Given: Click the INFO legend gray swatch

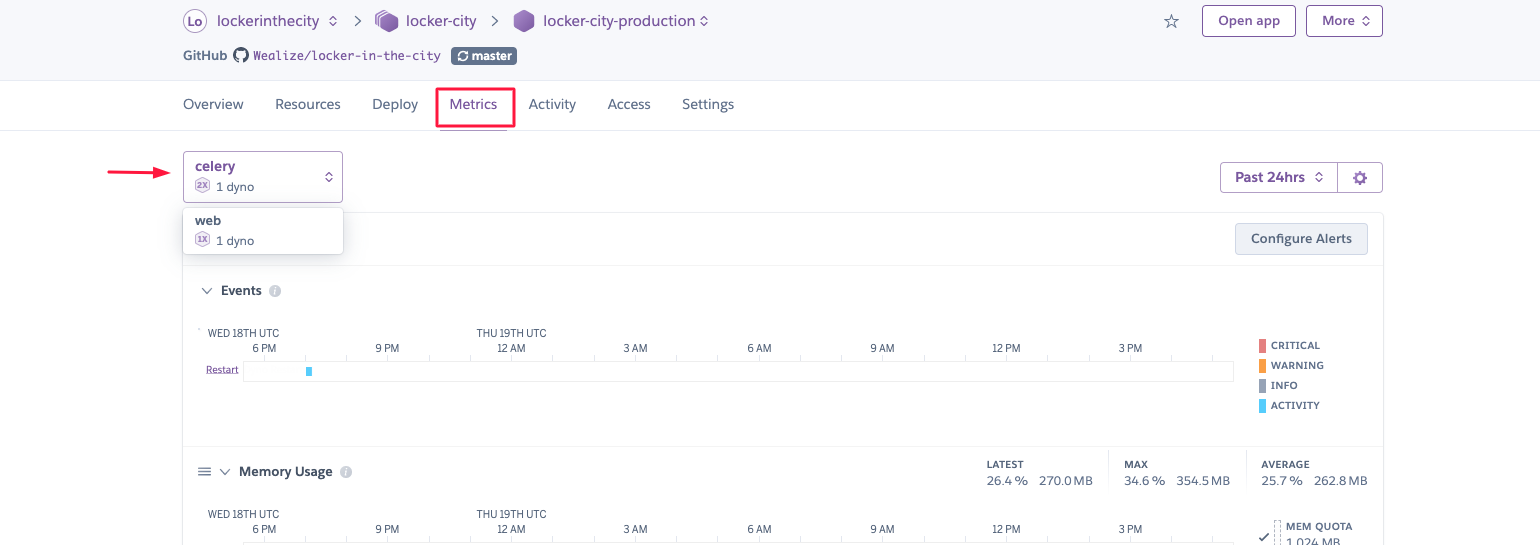Looking at the screenshot, I should point(1262,386).
